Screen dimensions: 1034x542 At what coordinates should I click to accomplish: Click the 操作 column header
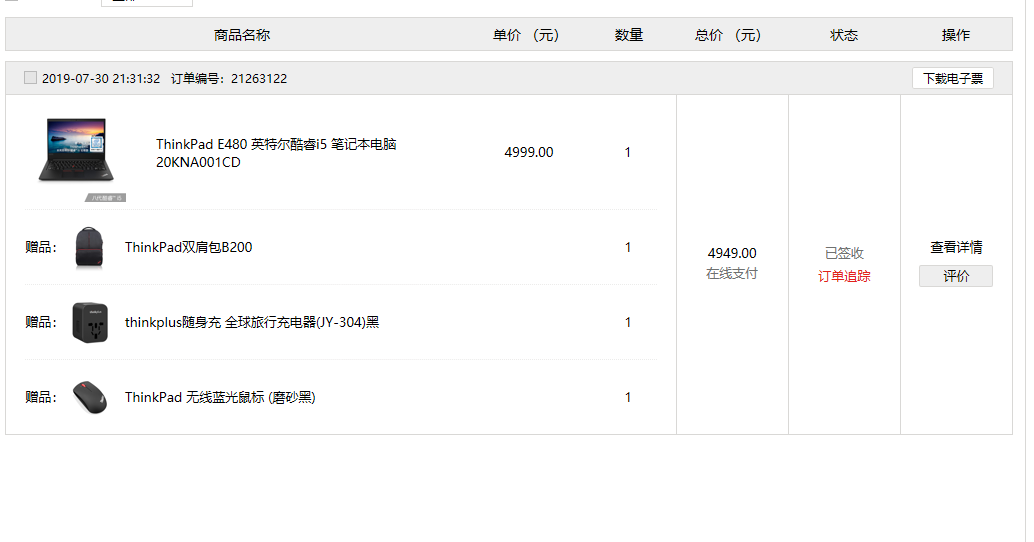956,35
